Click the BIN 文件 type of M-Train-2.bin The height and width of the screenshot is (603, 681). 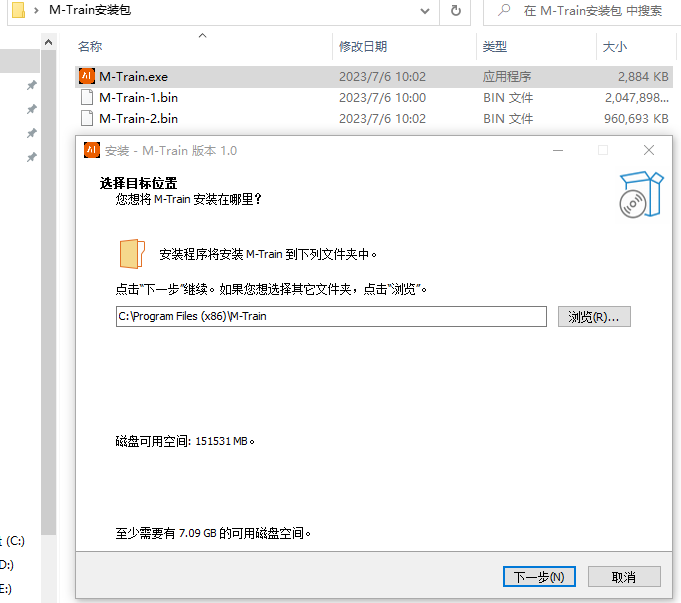pos(508,119)
